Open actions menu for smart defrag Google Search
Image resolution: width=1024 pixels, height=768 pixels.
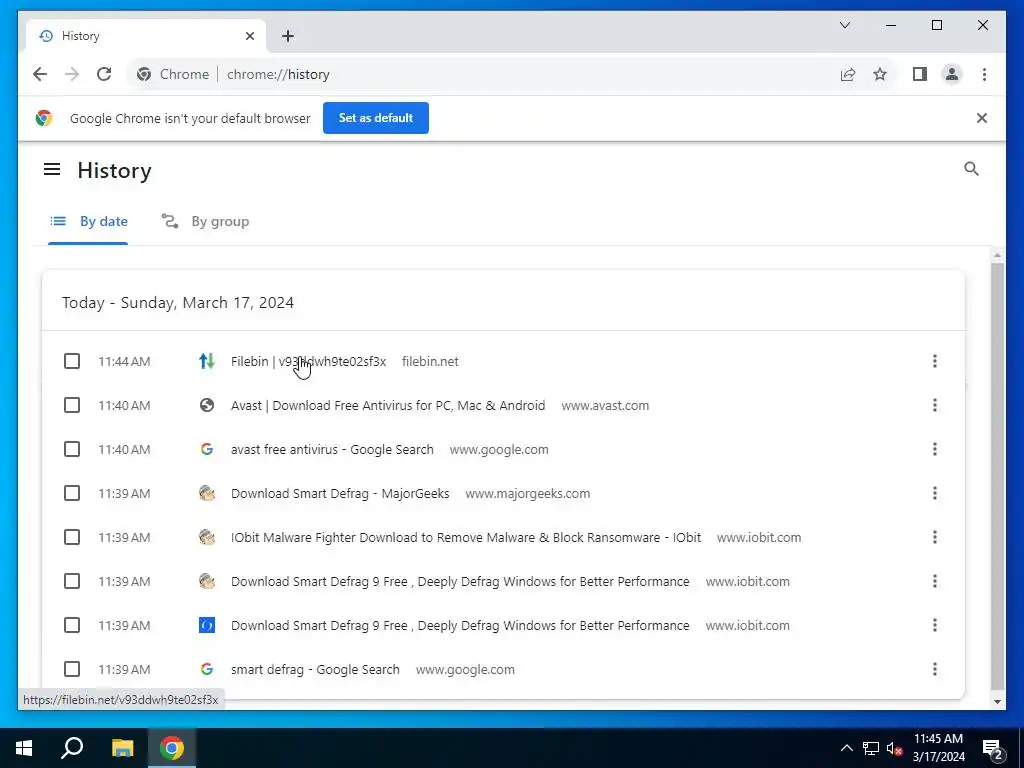935,669
